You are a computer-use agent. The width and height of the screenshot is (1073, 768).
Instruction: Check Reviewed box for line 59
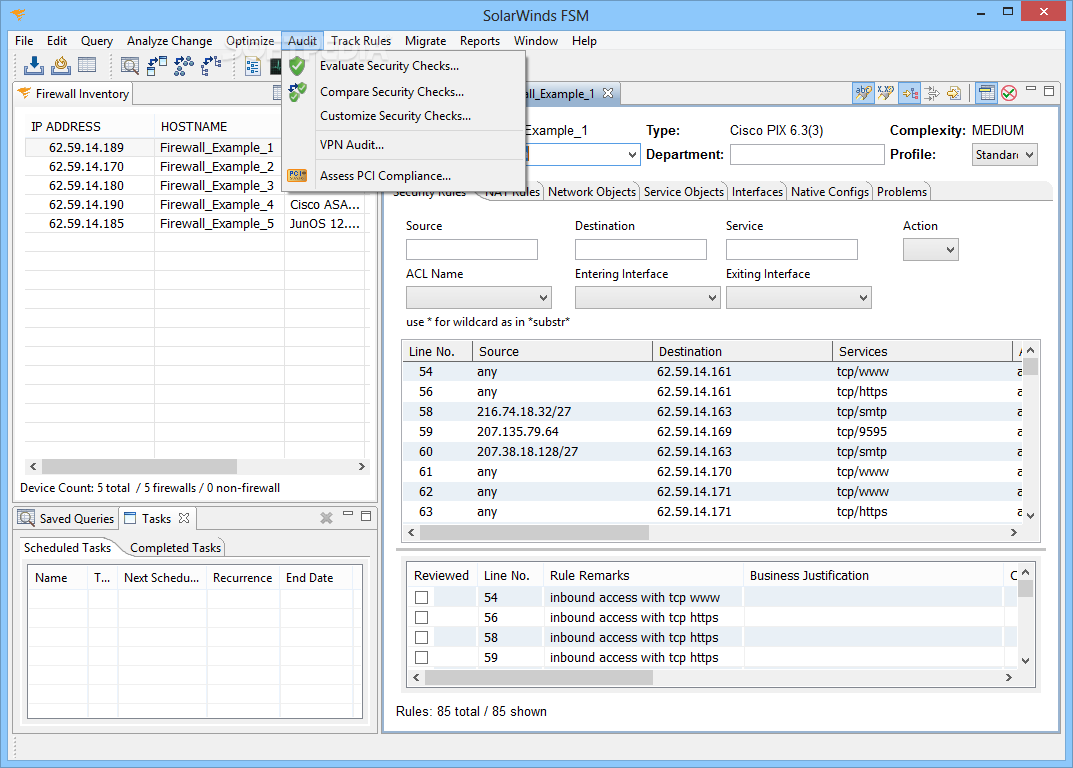(x=422, y=657)
